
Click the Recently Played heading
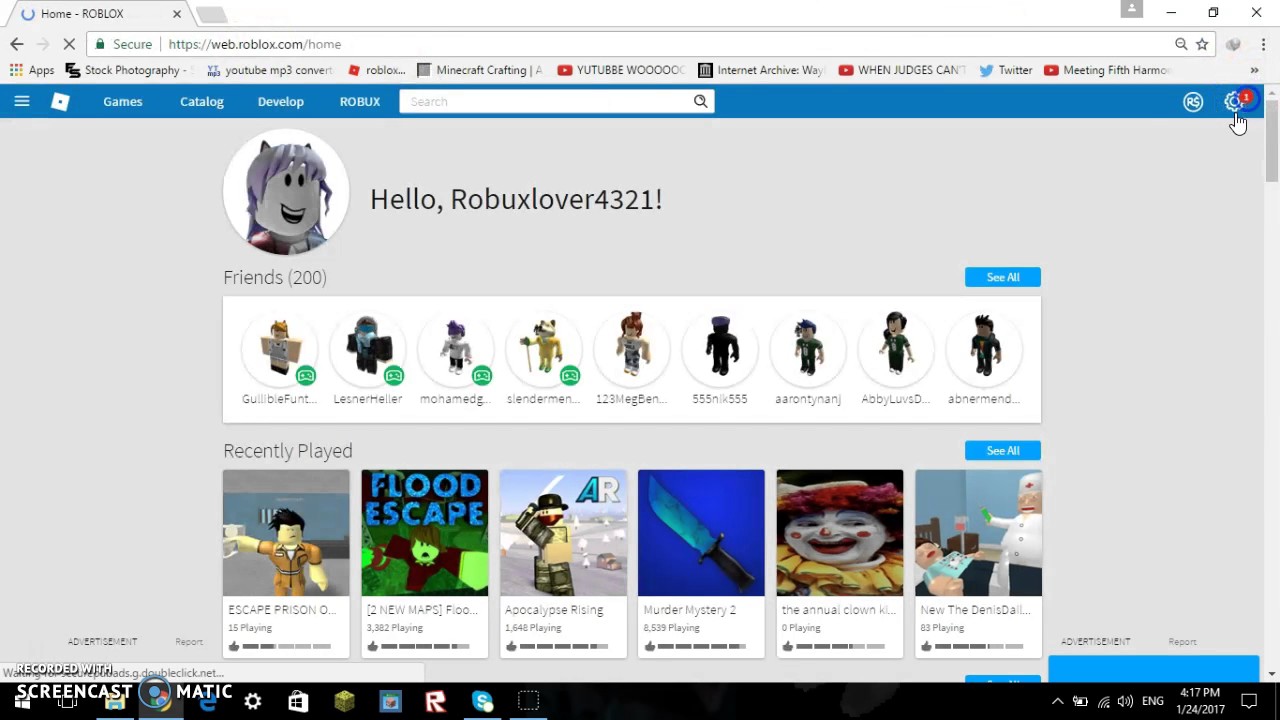tap(288, 451)
